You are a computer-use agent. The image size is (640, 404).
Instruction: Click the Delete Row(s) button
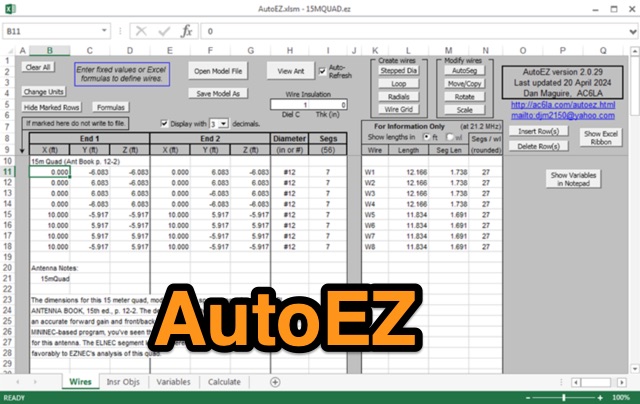click(x=538, y=146)
